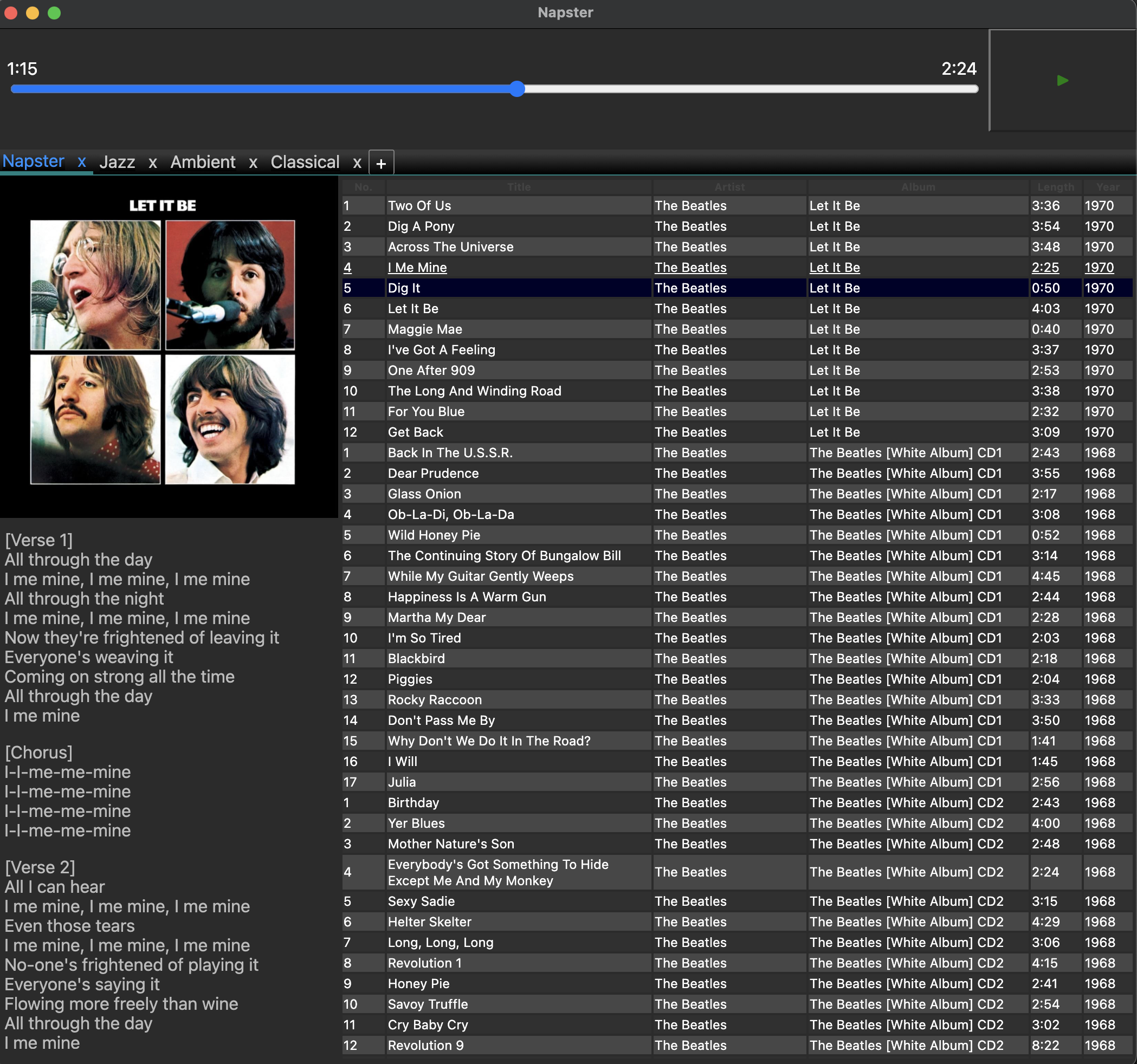Select the track One After 909
Viewport: 1137px width, 1064px height.
[x=737, y=371]
